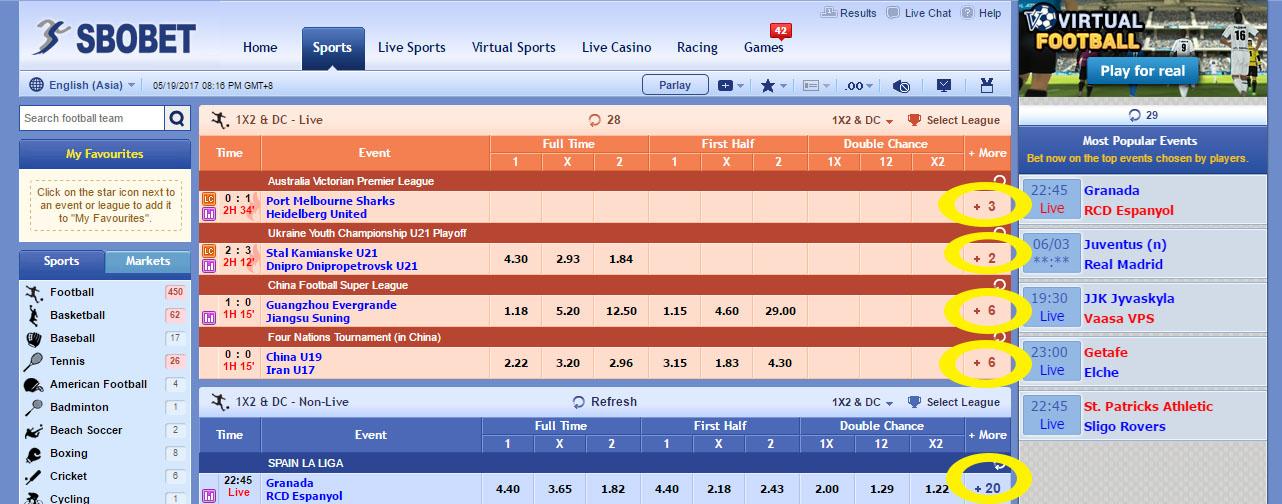Click Select League in Non-Live panel
The height and width of the screenshot is (504, 1282).
[x=953, y=402]
